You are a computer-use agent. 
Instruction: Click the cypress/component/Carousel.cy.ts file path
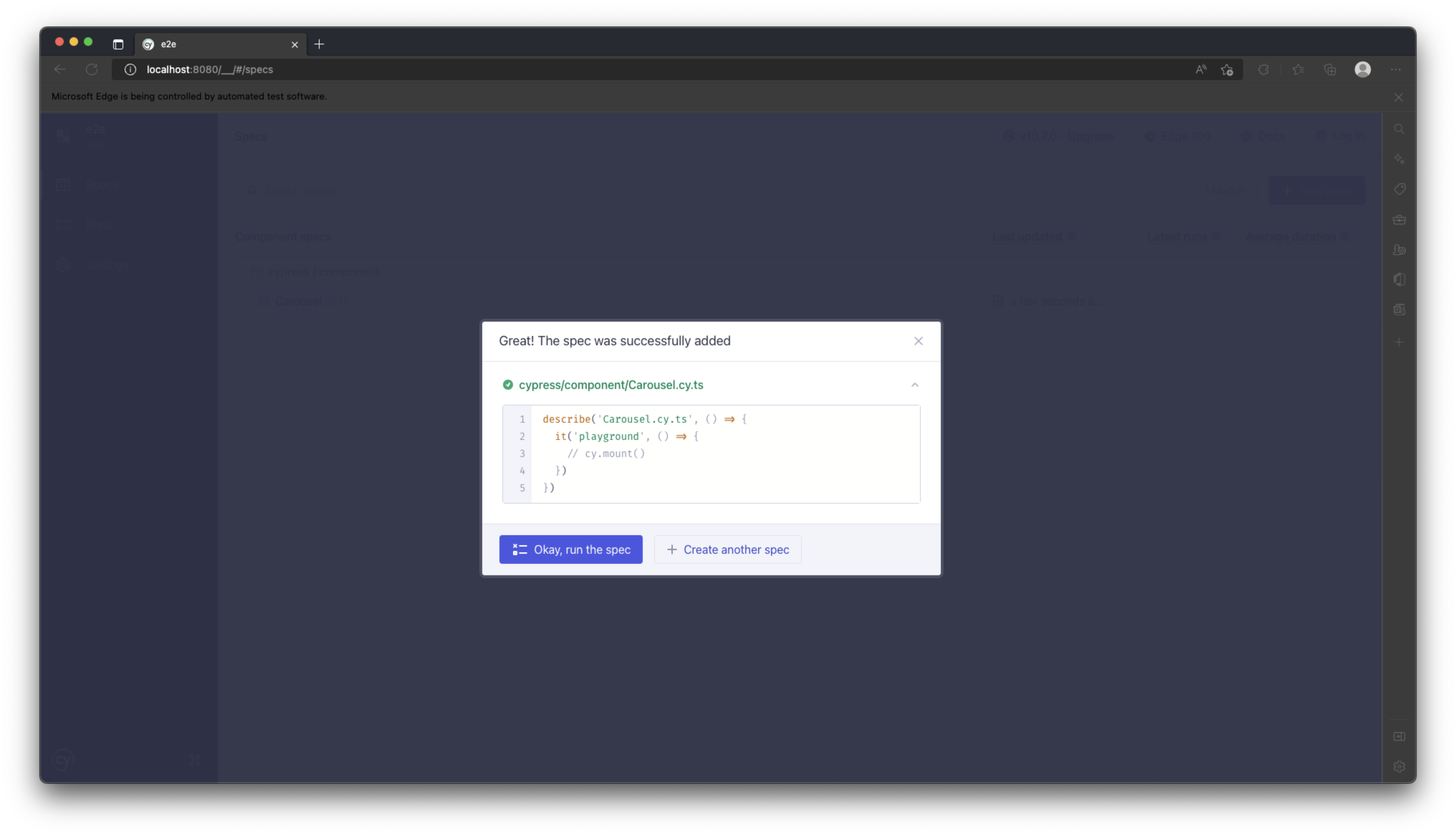coord(610,385)
